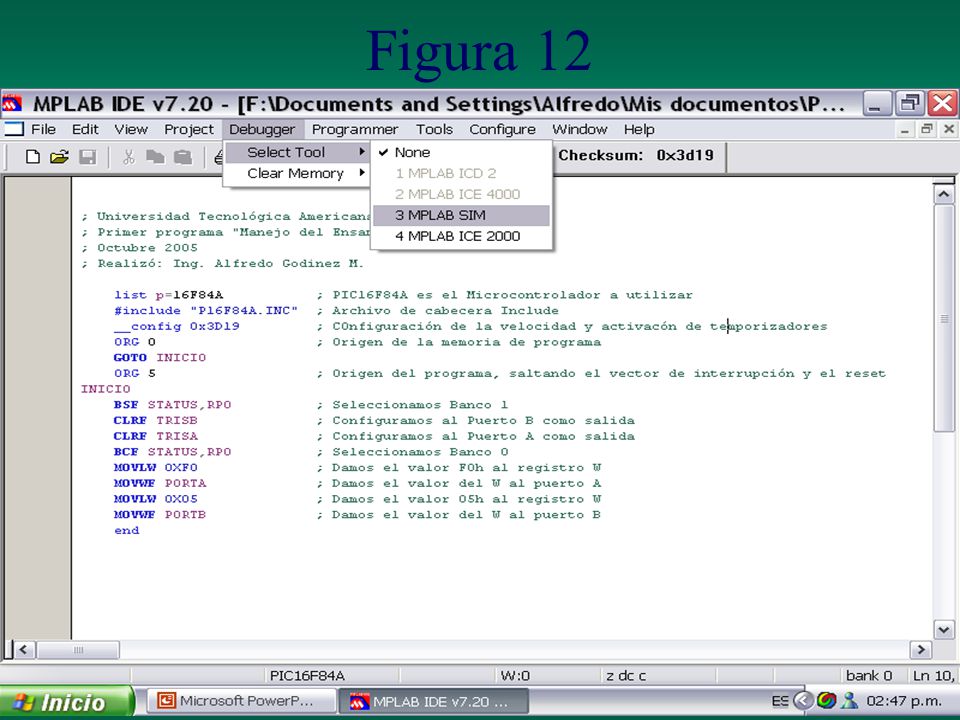Screen dimensions: 960x720
Task: Click the vertical scrollbar down arrow
Action: point(943,629)
